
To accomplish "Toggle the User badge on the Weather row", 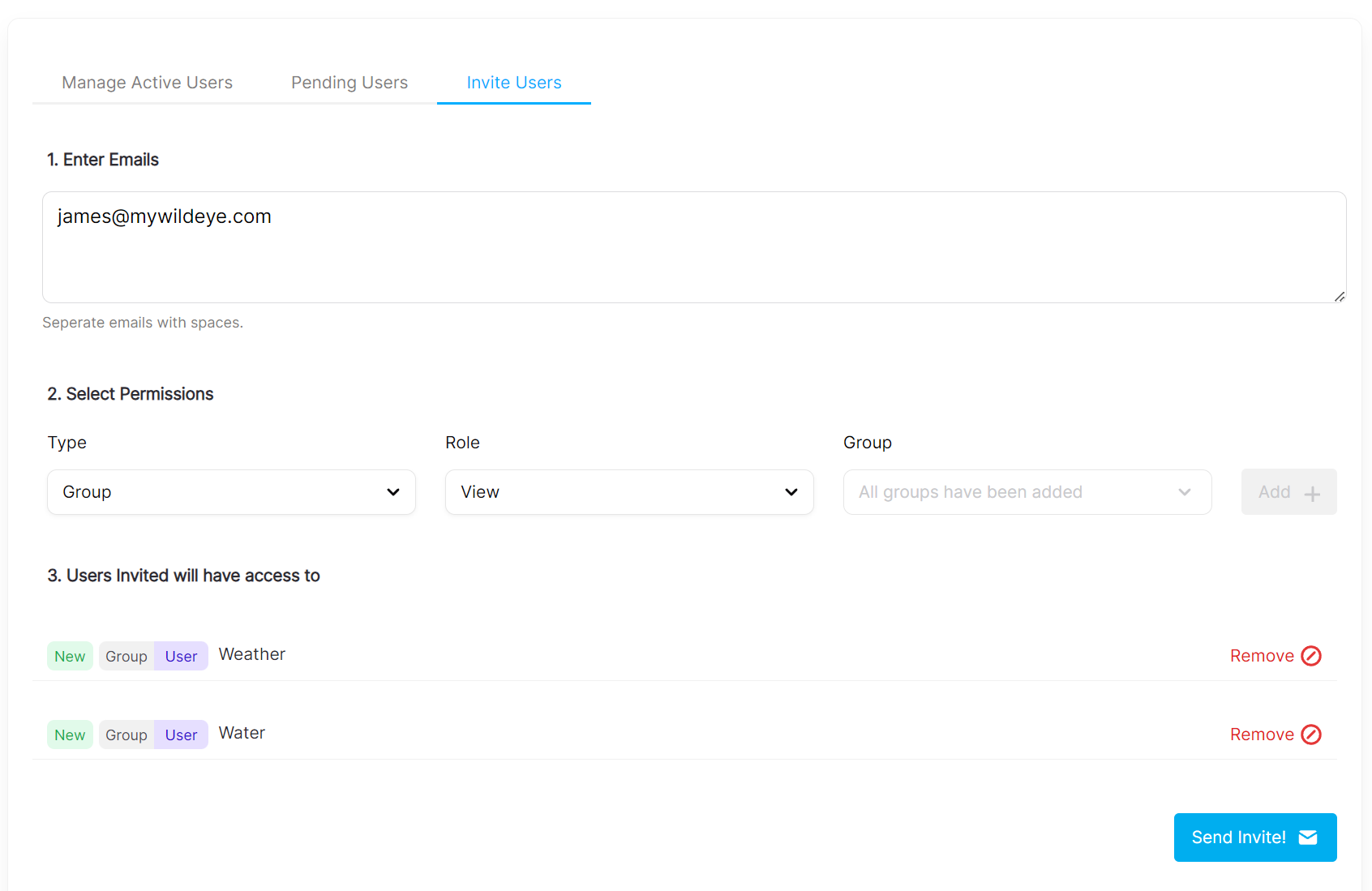I will pyautogui.click(x=181, y=656).
